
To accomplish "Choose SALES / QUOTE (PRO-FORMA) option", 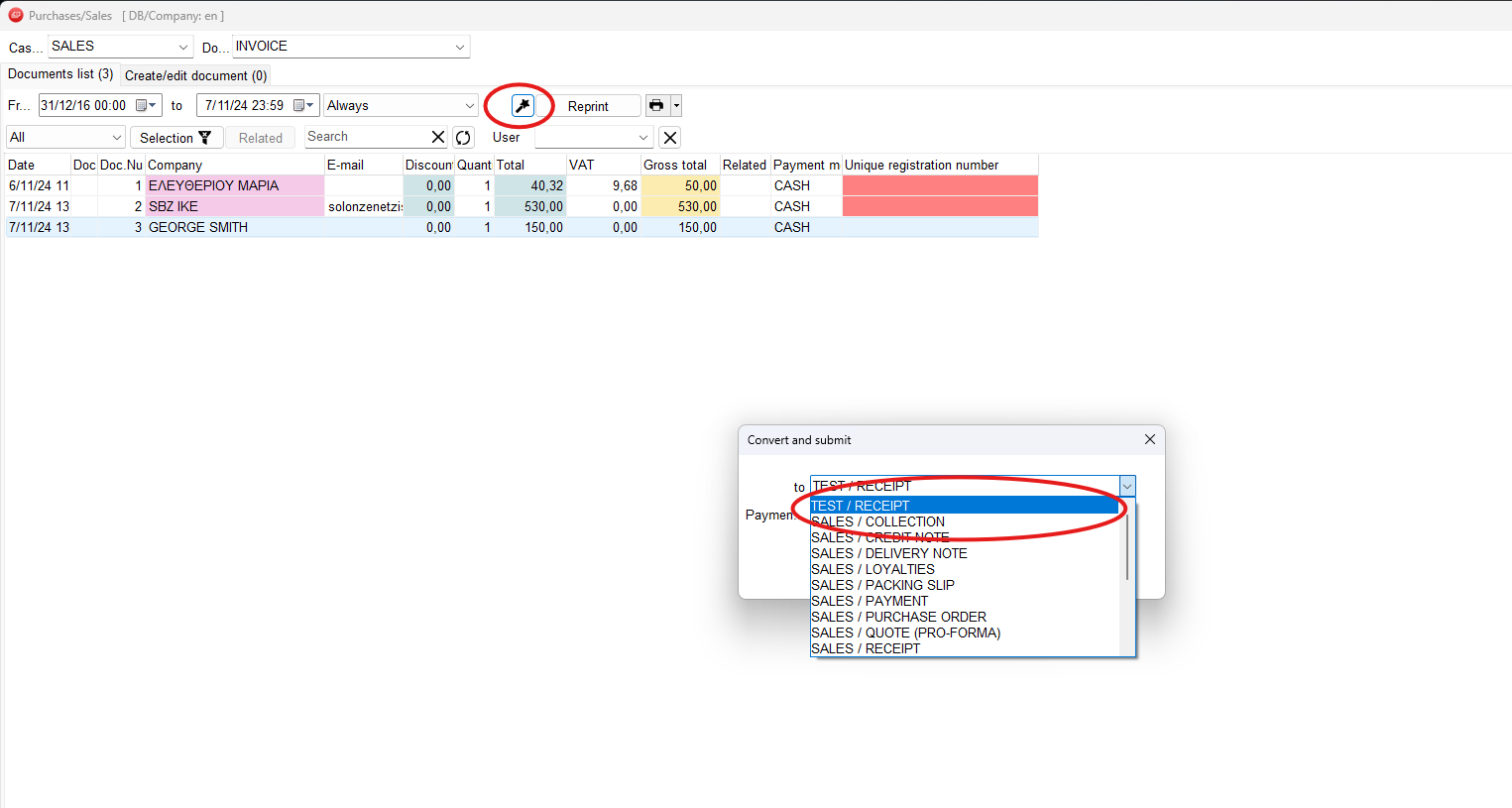I will point(905,633).
